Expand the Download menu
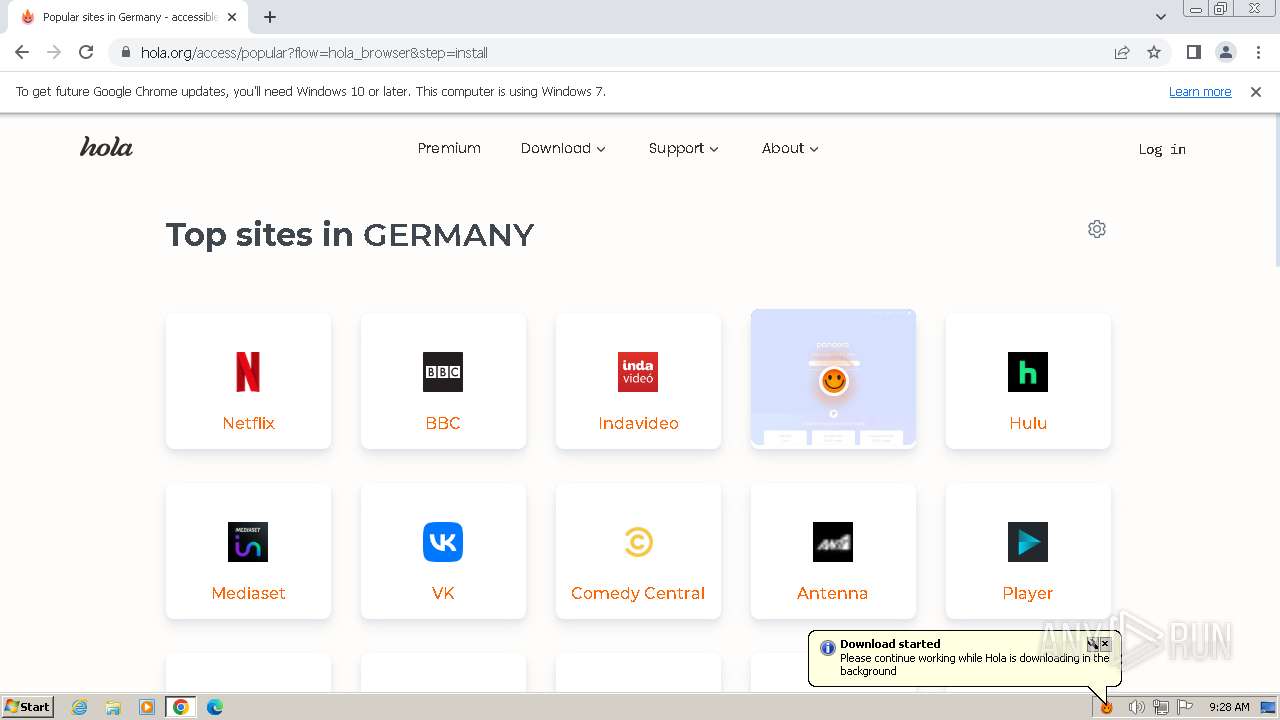The height and width of the screenshot is (720, 1280). coord(563,148)
